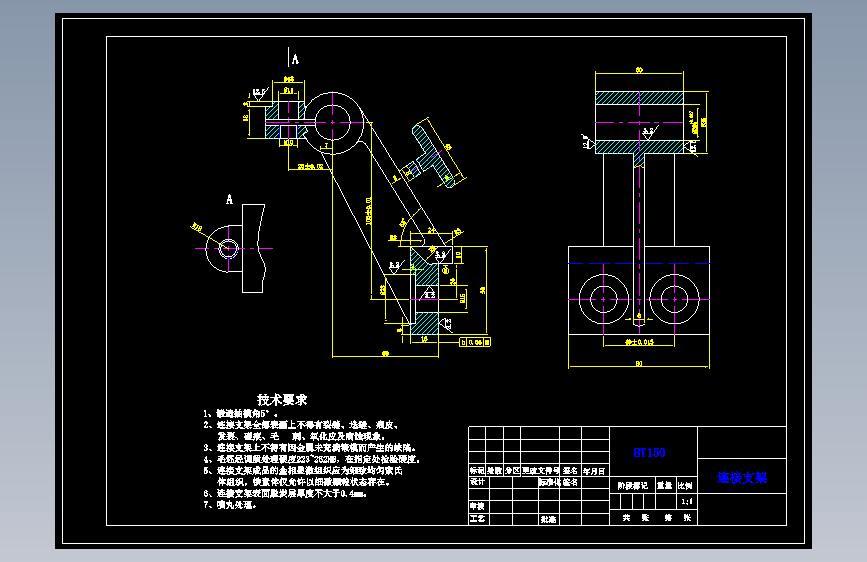
Task: Click the 批准 cell label
Action: click(x=549, y=519)
